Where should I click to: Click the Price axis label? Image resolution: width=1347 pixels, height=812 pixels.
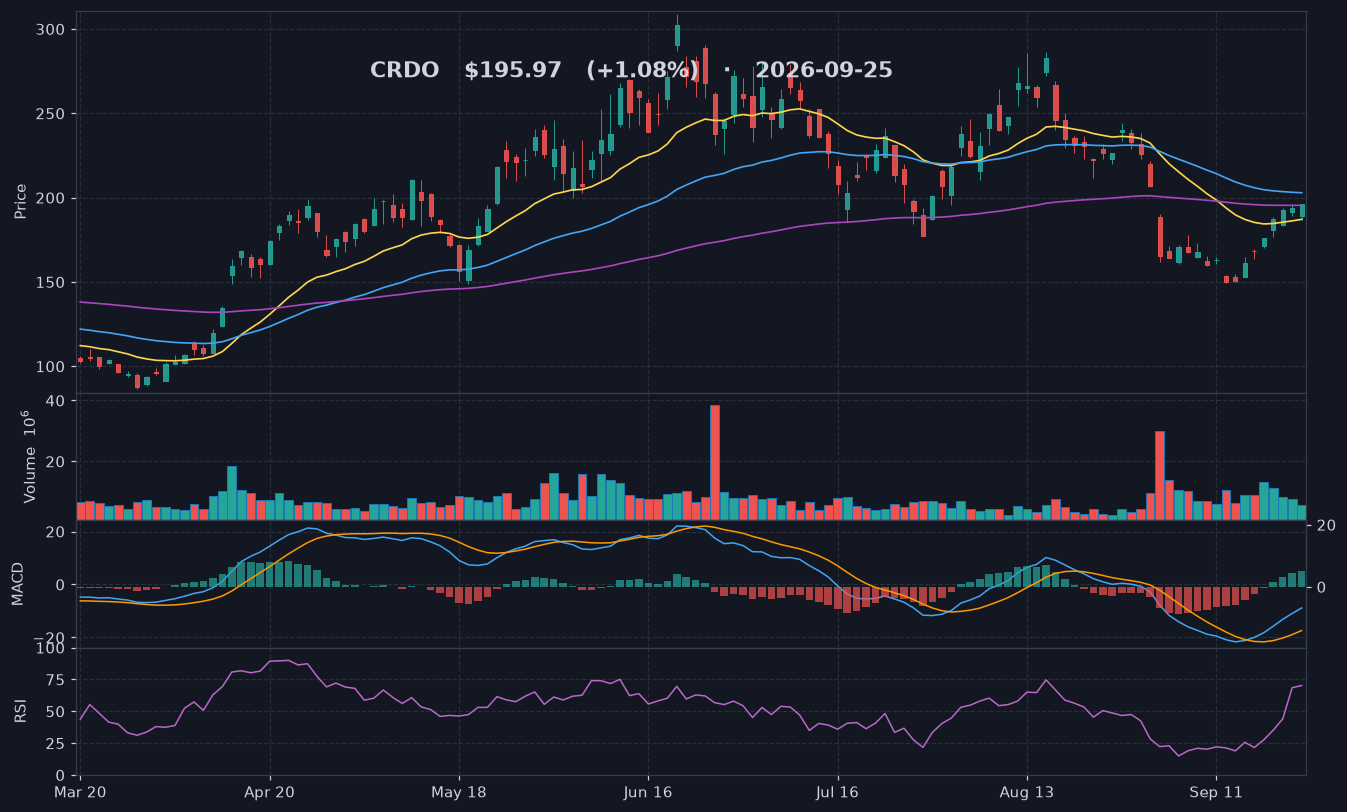point(21,201)
